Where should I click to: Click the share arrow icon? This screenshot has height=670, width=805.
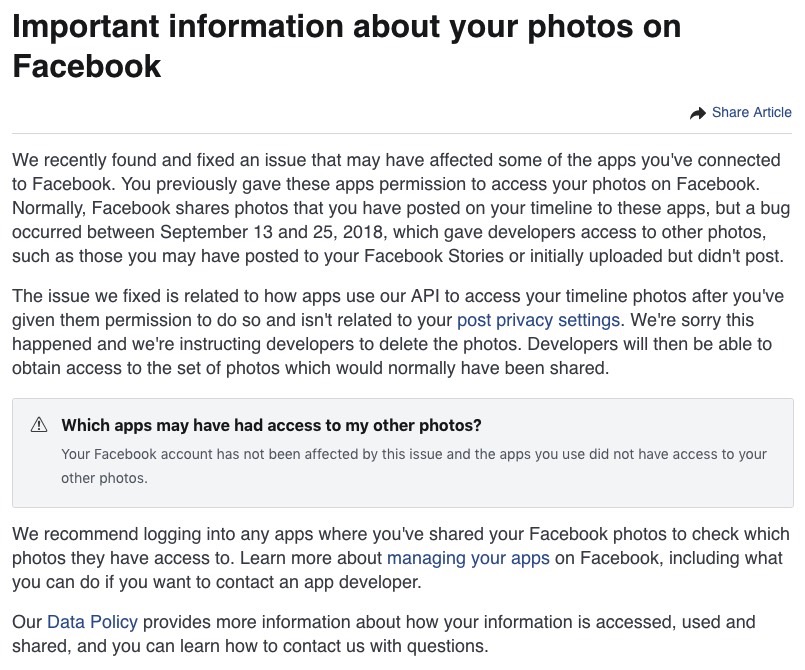coord(698,113)
